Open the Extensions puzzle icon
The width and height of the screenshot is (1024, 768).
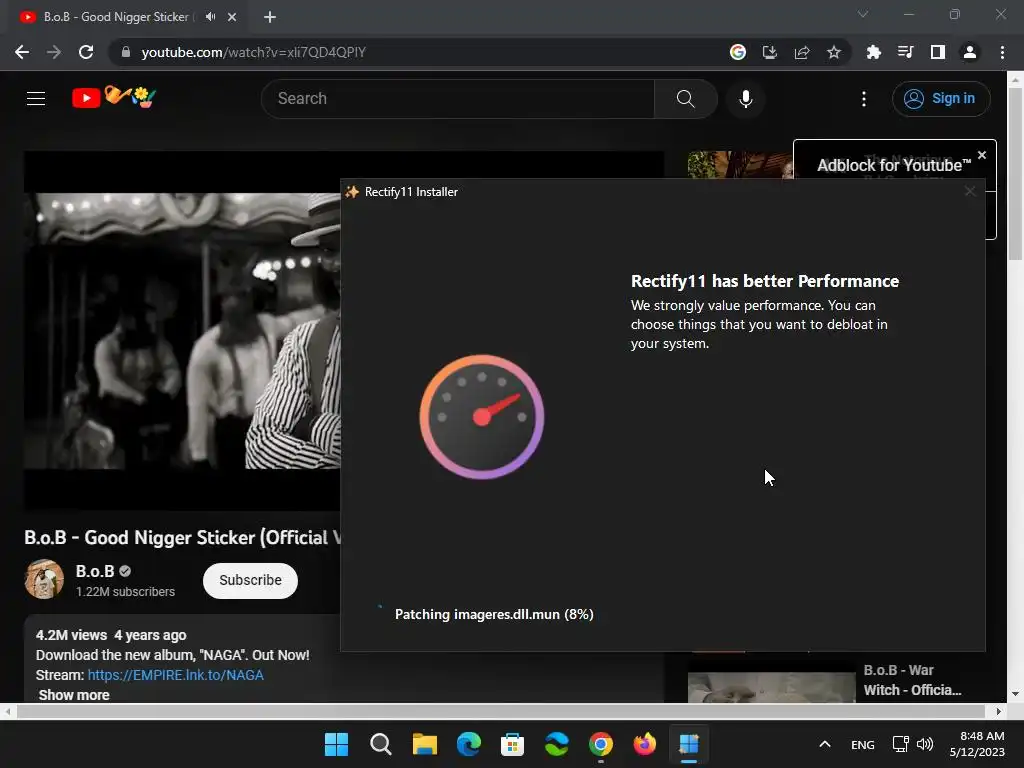(x=873, y=52)
